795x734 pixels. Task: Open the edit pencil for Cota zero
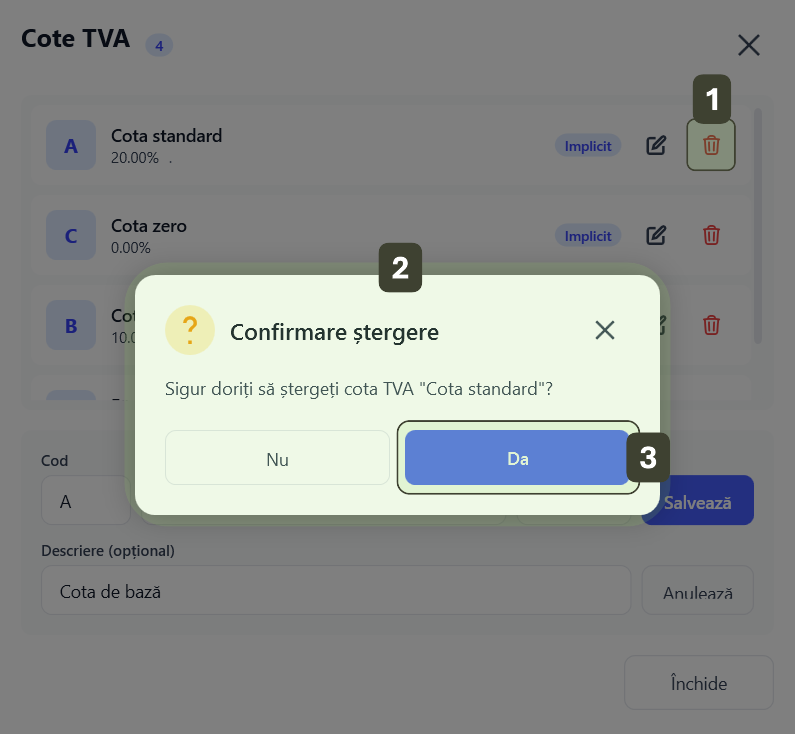(x=656, y=235)
